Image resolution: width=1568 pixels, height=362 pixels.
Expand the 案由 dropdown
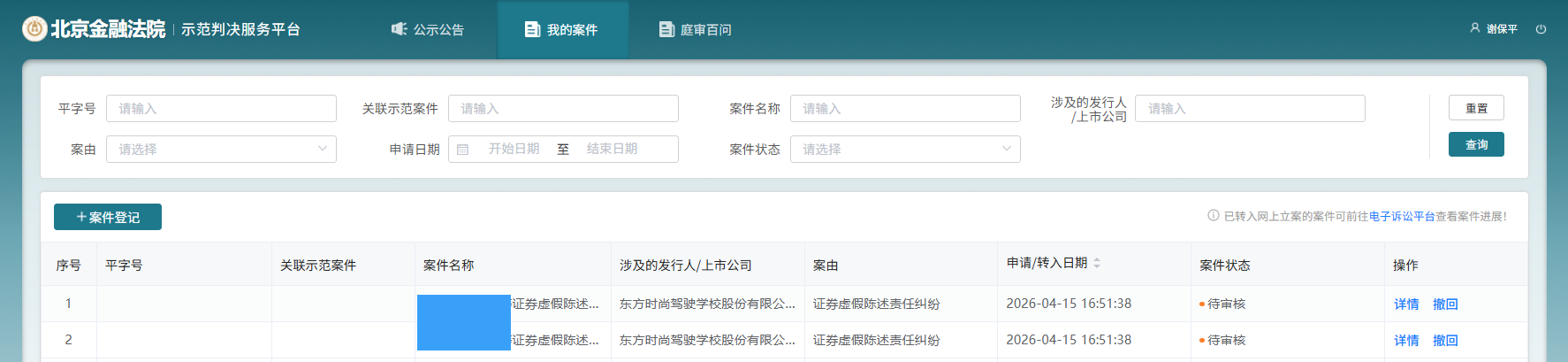pyautogui.click(x=221, y=150)
